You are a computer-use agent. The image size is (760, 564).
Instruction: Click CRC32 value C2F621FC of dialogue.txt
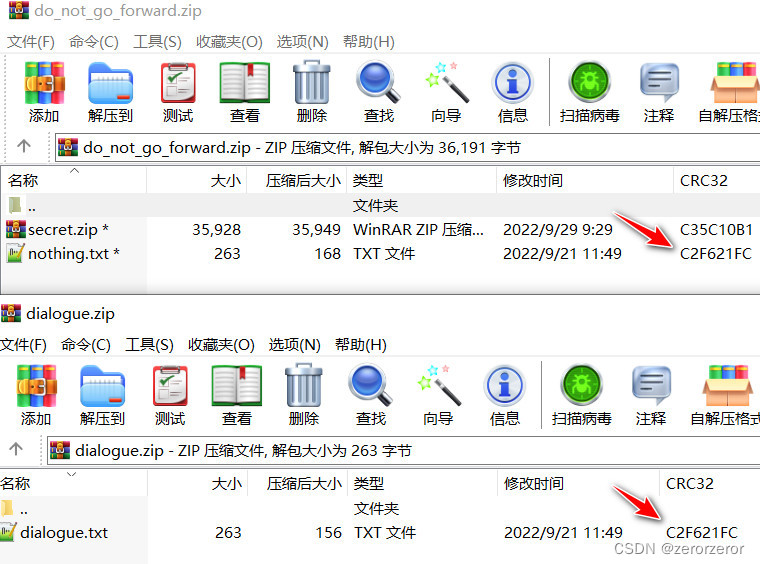(x=702, y=533)
